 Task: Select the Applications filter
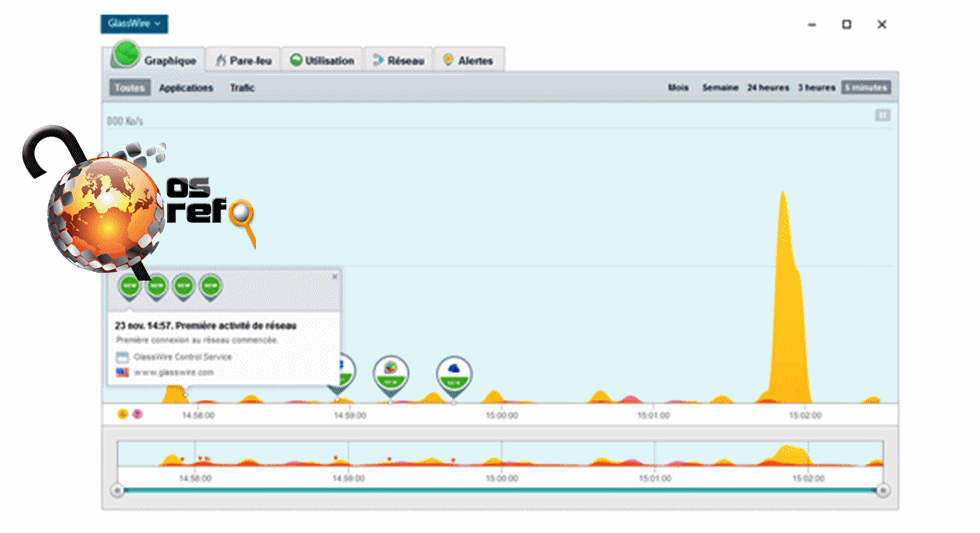point(186,87)
